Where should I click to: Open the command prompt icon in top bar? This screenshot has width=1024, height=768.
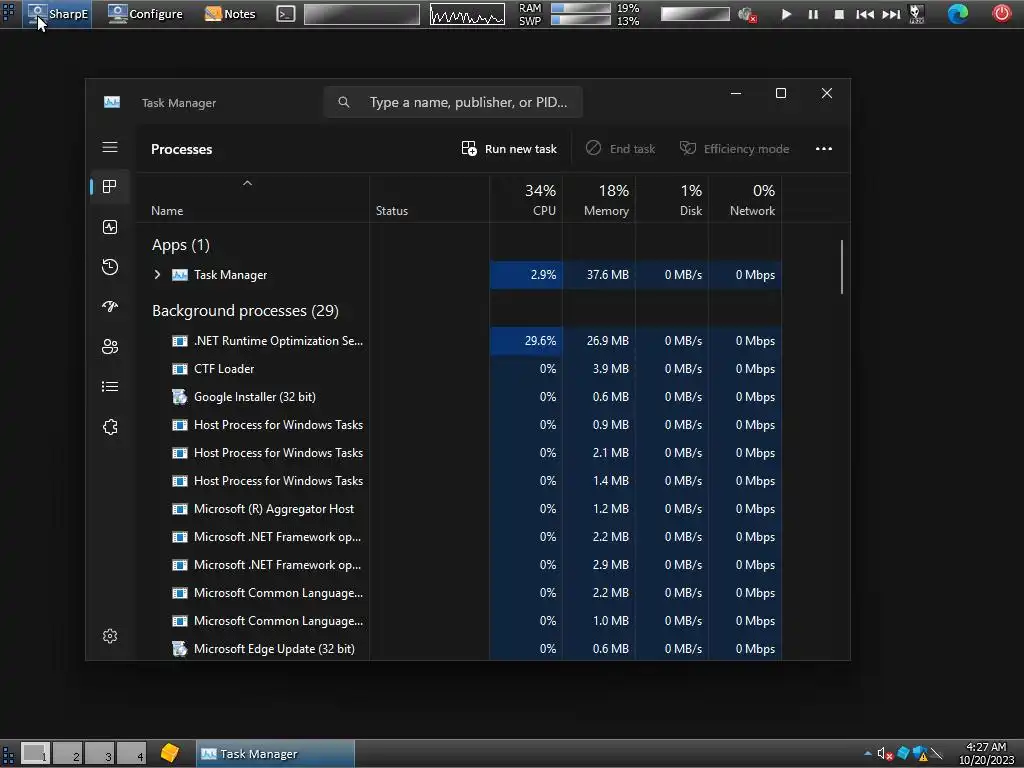coord(286,14)
